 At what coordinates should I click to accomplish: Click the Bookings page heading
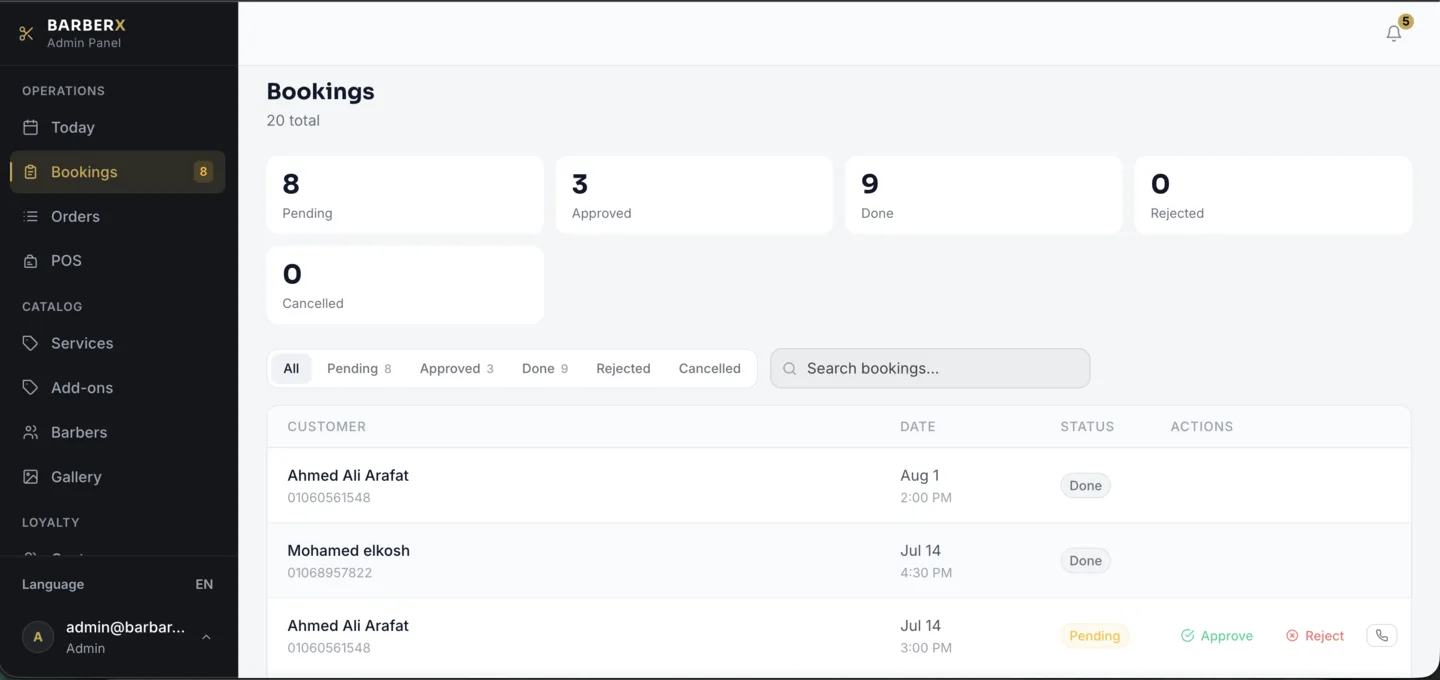tap(320, 91)
